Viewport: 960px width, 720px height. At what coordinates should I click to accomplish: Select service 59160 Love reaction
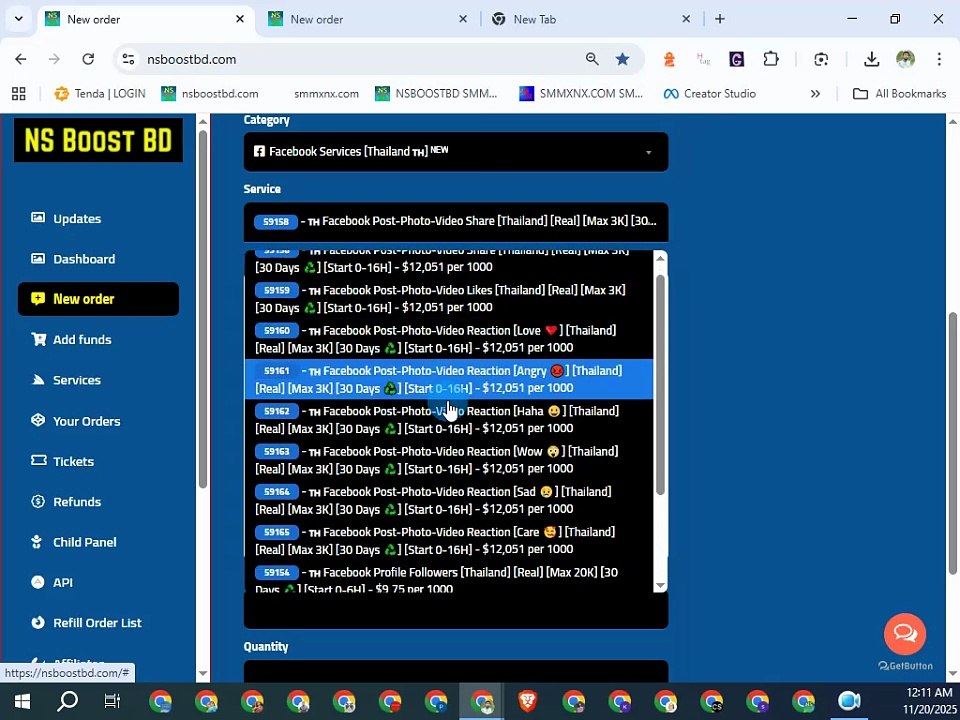point(449,339)
